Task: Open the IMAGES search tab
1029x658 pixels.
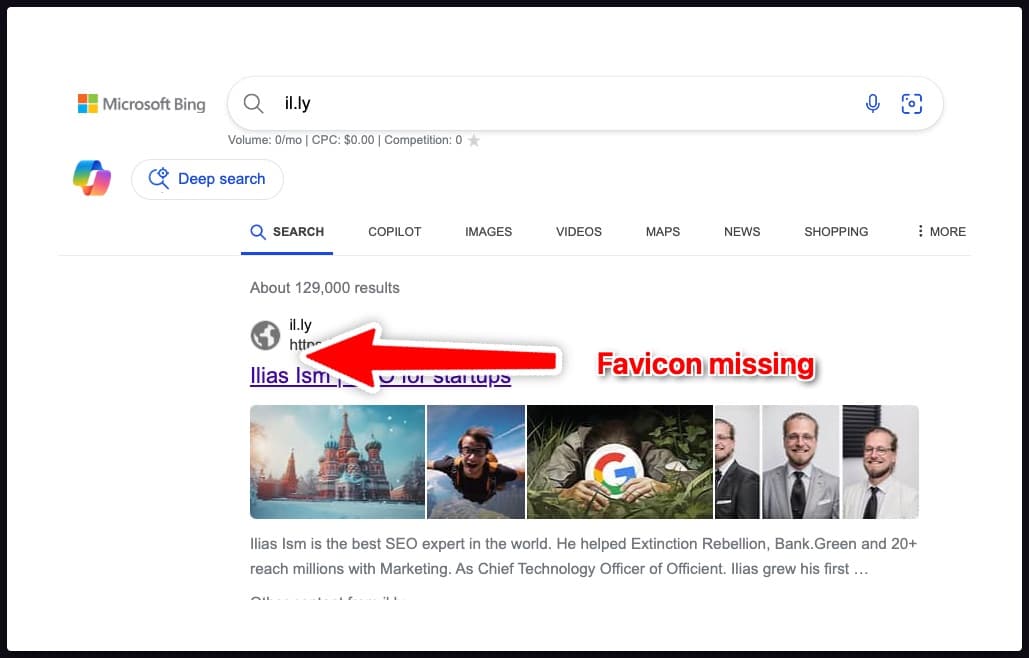Action: (x=488, y=231)
